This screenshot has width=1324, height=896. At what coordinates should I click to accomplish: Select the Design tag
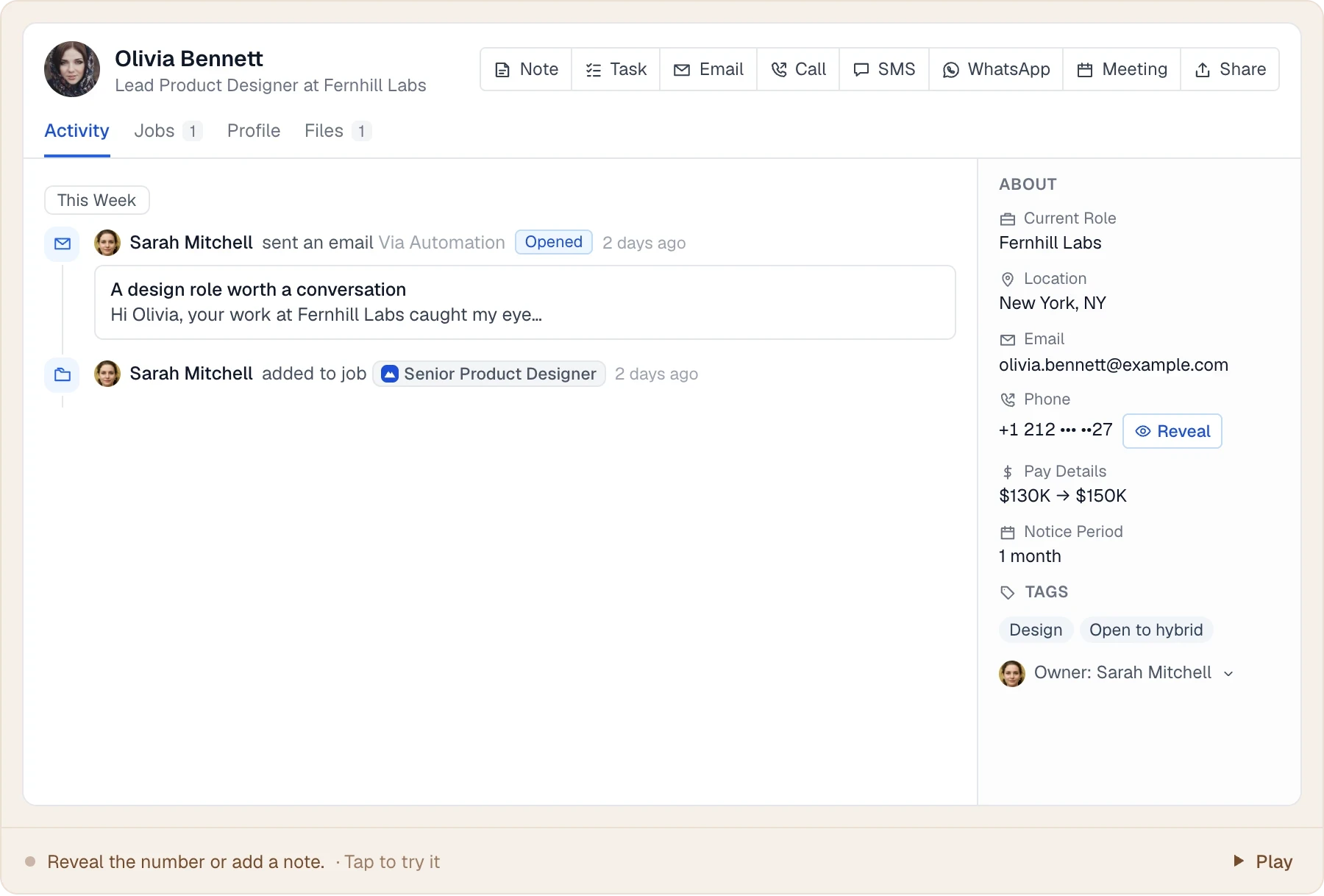tap(1036, 630)
